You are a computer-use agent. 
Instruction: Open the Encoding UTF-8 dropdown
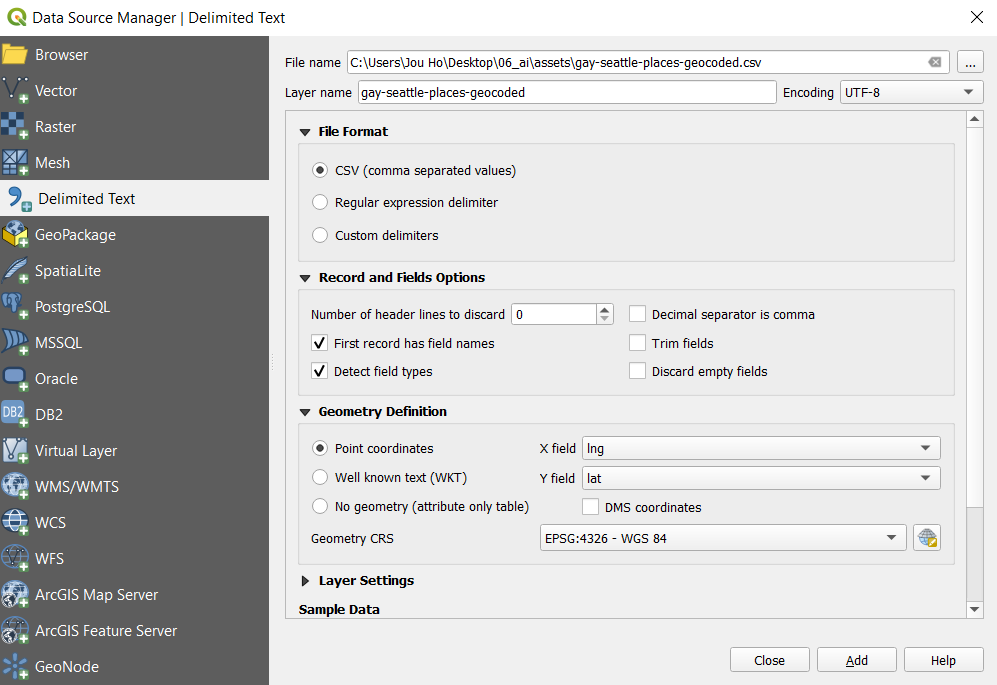pos(911,92)
